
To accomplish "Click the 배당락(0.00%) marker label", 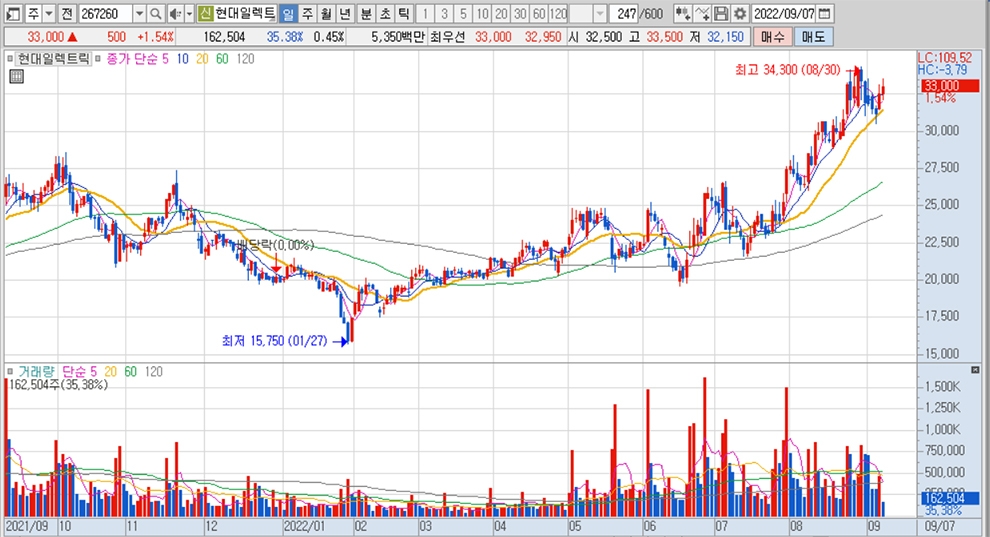I will pyautogui.click(x=275, y=245).
